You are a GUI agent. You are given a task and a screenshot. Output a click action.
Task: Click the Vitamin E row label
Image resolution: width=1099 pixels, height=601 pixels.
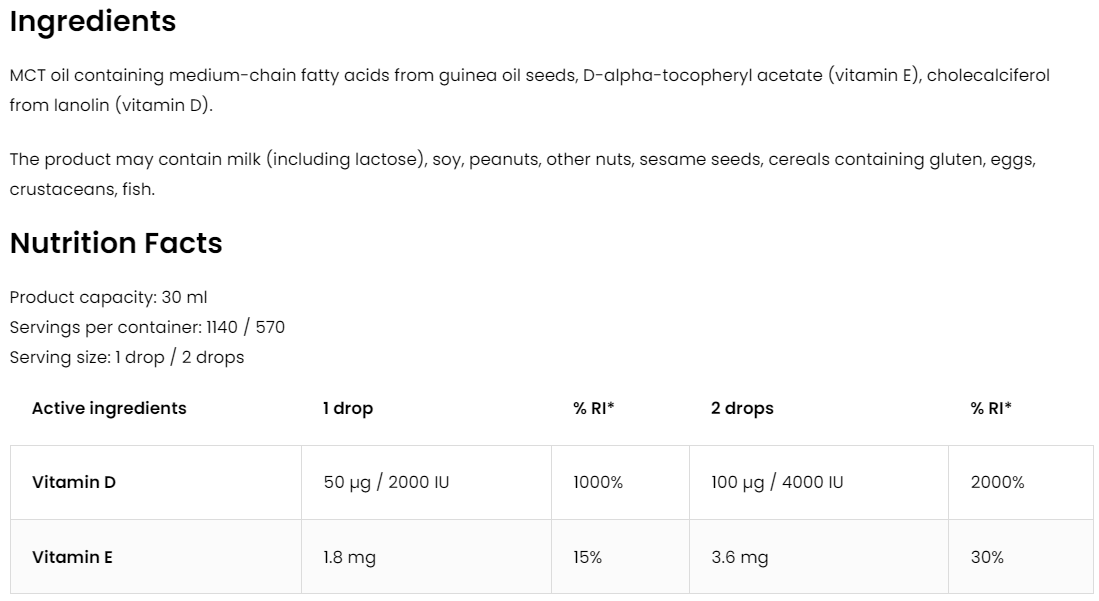coord(72,557)
